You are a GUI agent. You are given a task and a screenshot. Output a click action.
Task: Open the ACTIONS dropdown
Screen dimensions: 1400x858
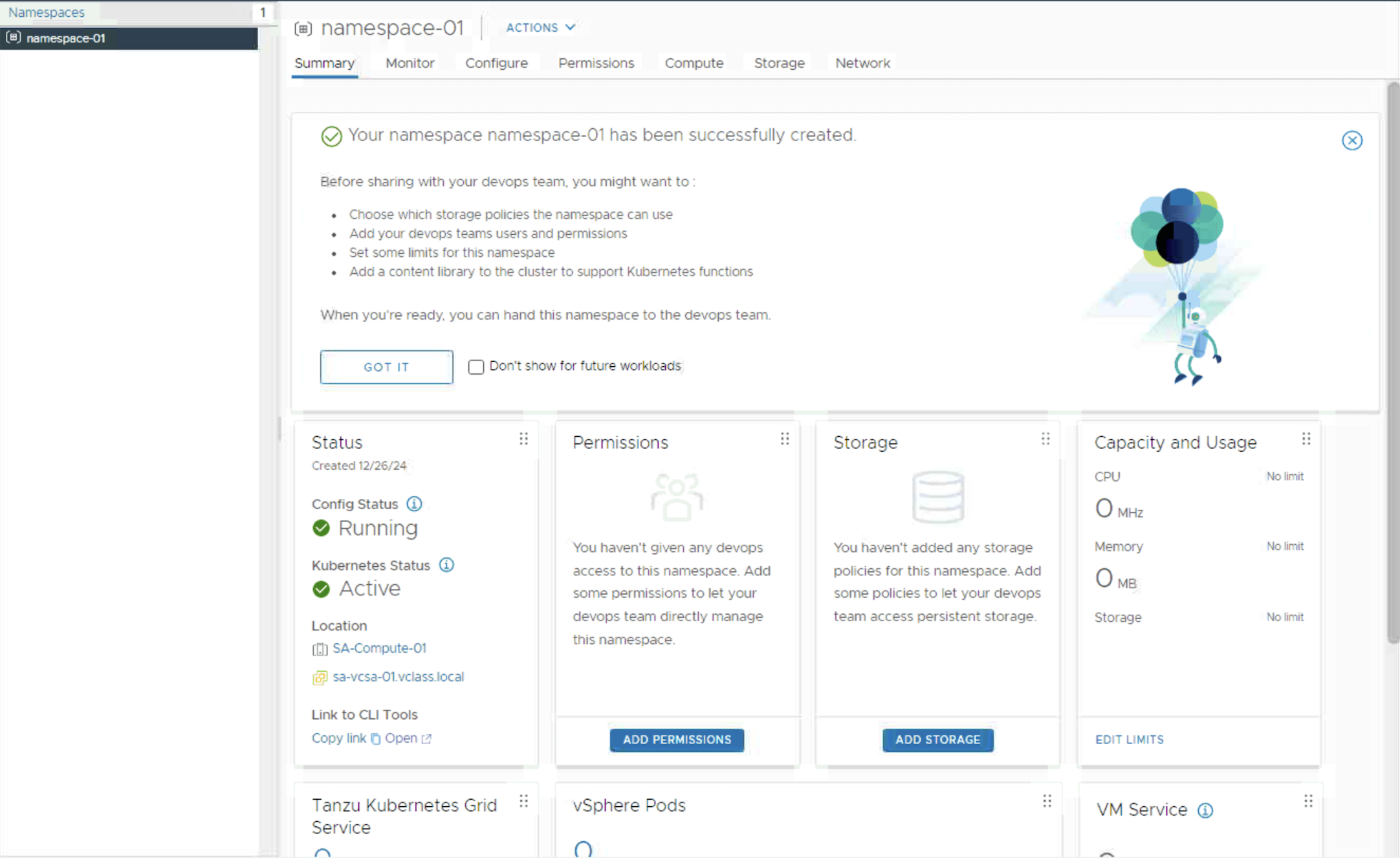coord(541,27)
